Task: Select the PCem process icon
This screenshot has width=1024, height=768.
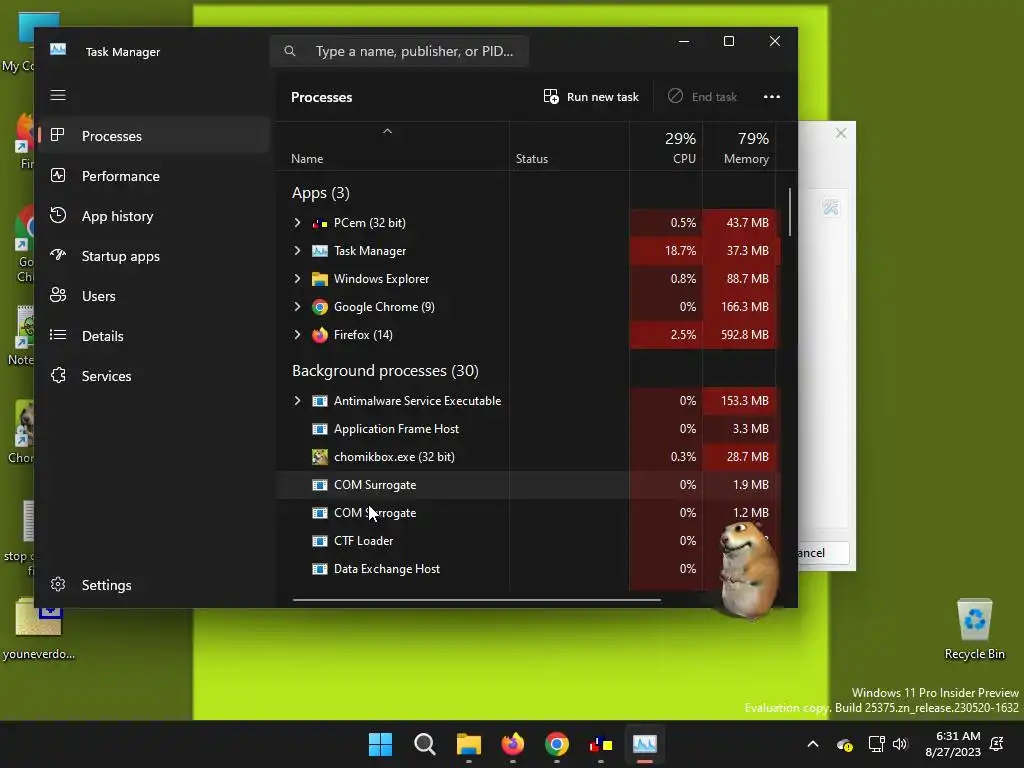Action: pos(319,223)
